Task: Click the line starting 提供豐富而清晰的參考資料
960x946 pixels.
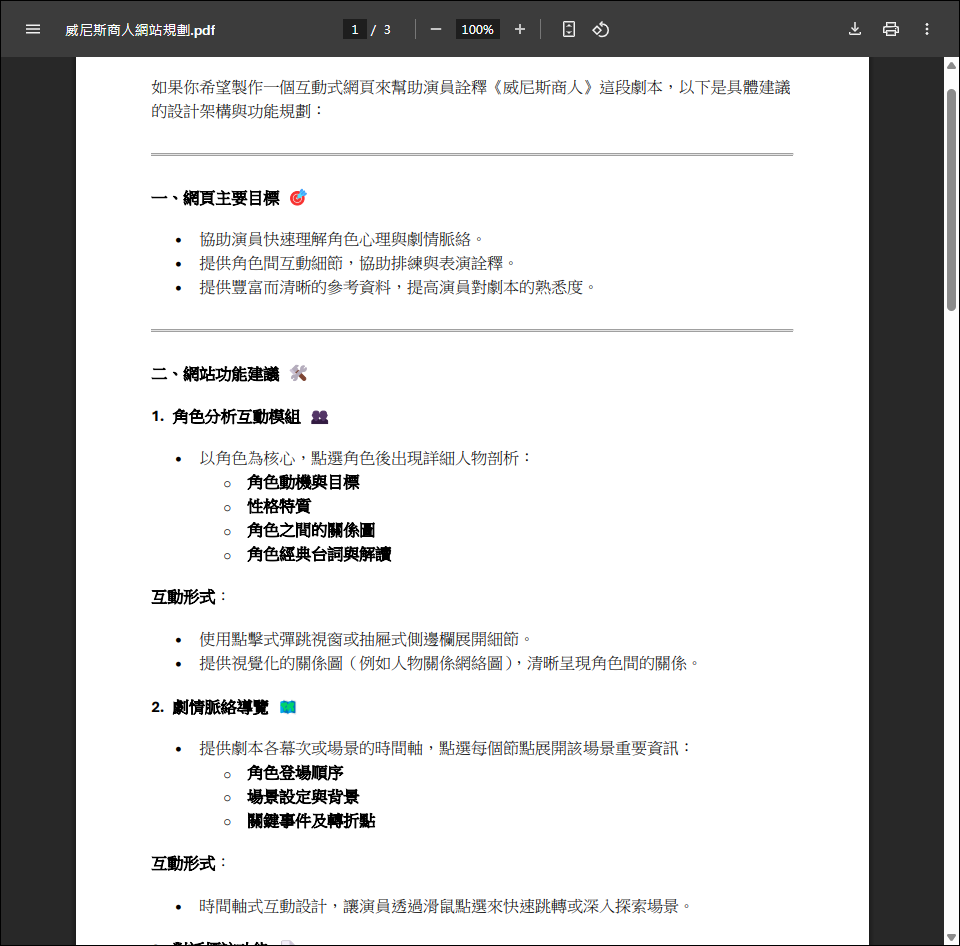Action: [397, 287]
